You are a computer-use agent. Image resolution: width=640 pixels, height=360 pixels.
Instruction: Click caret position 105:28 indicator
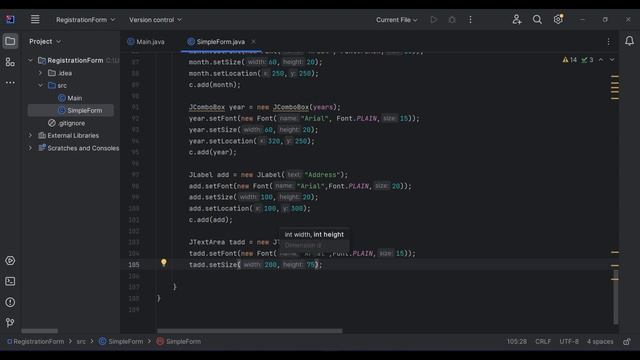517,342
